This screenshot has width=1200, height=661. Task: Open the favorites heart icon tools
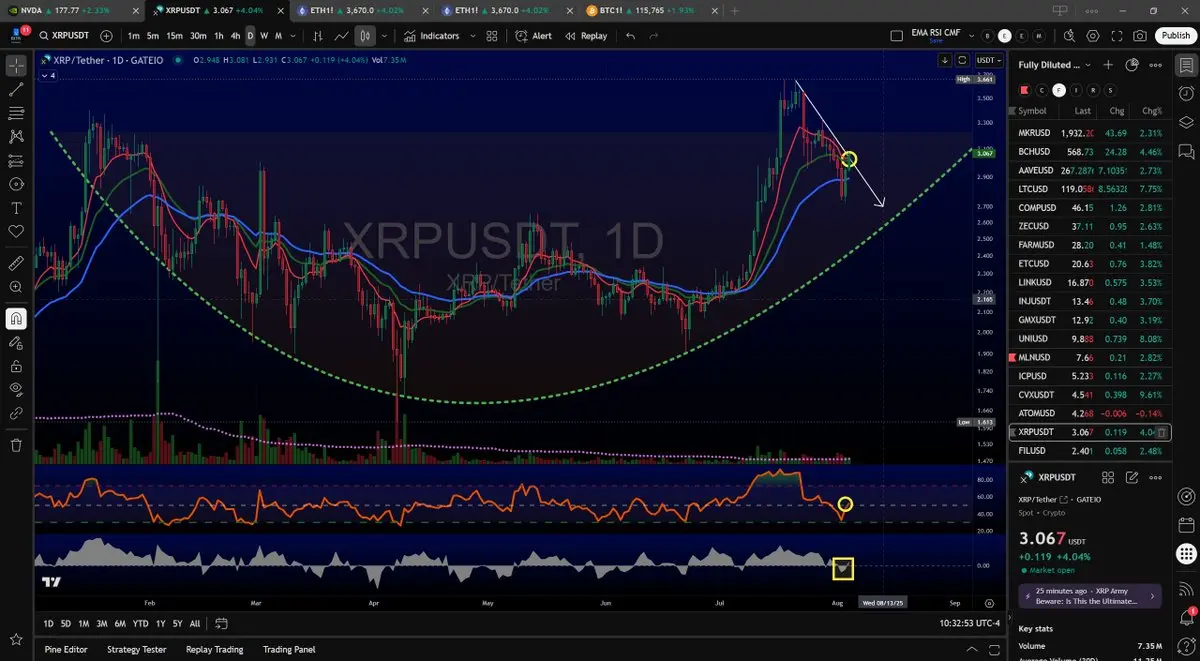click(x=16, y=231)
